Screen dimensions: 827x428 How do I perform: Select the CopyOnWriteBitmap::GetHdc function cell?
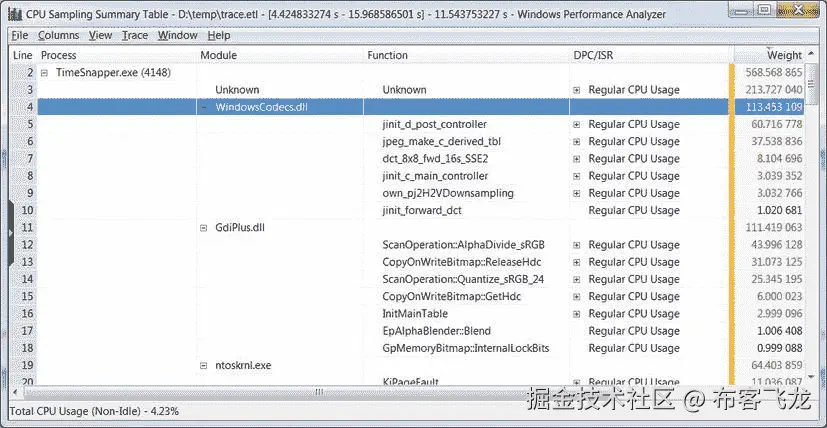point(451,297)
